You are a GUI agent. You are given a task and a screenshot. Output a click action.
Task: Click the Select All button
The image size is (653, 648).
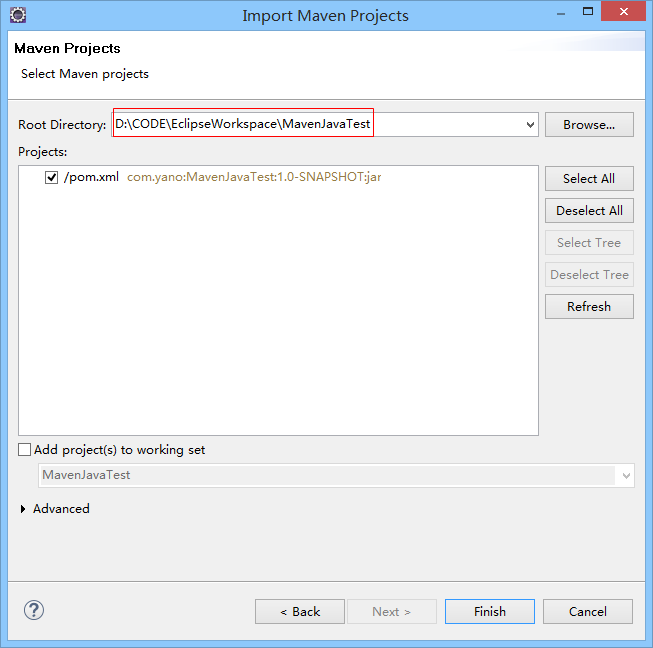pyautogui.click(x=589, y=179)
